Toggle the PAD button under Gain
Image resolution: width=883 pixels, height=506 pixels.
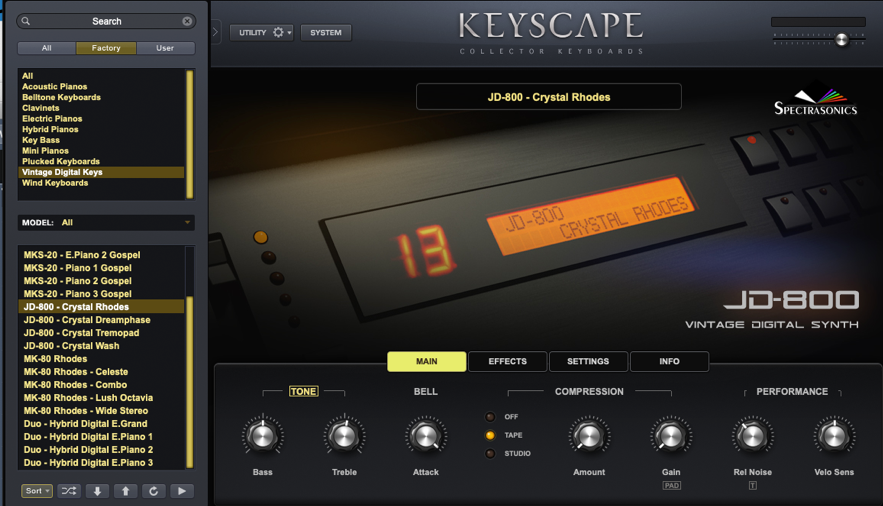pos(671,485)
